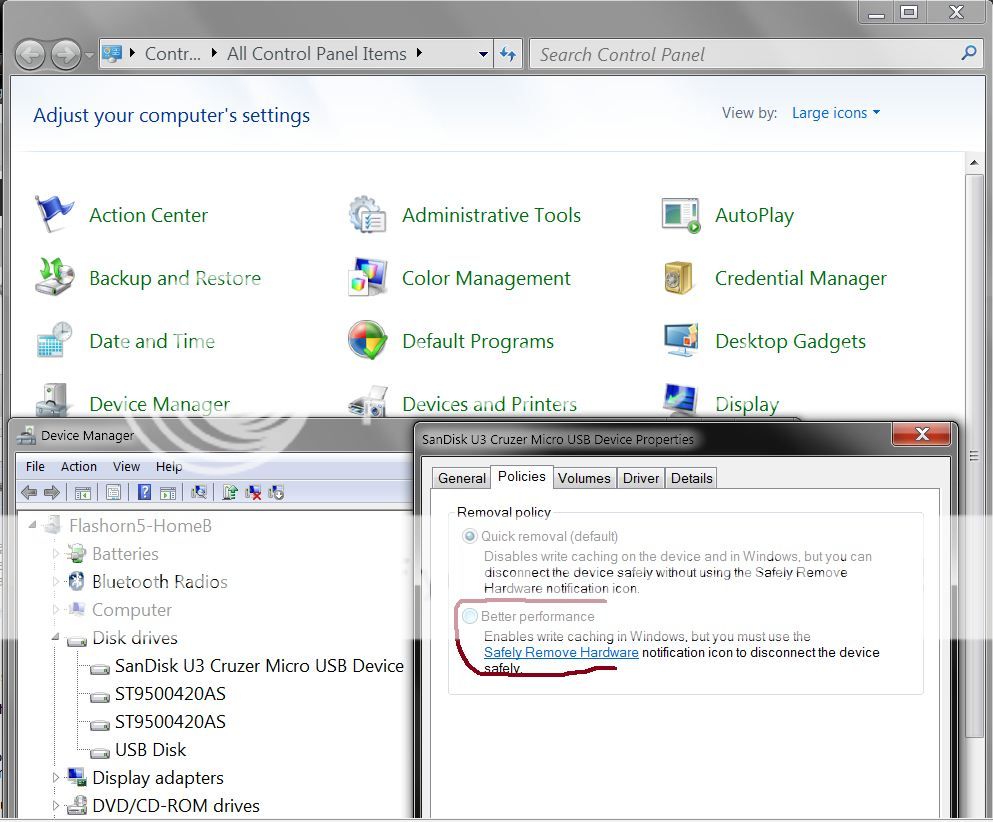
Task: Select Policies tab
Action: coord(522,476)
